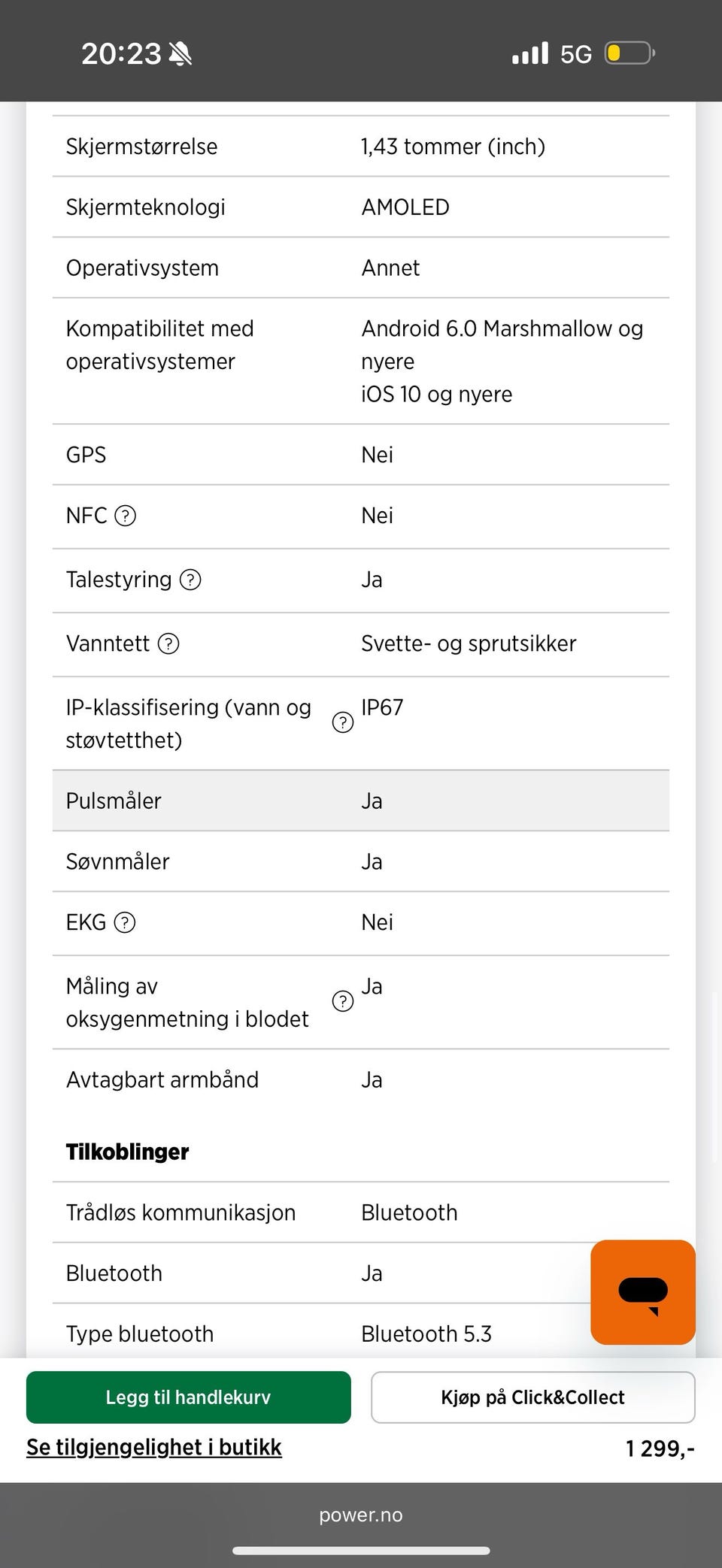Click Legg til handlekurv button
The image size is (722, 1568).
pos(188,1397)
